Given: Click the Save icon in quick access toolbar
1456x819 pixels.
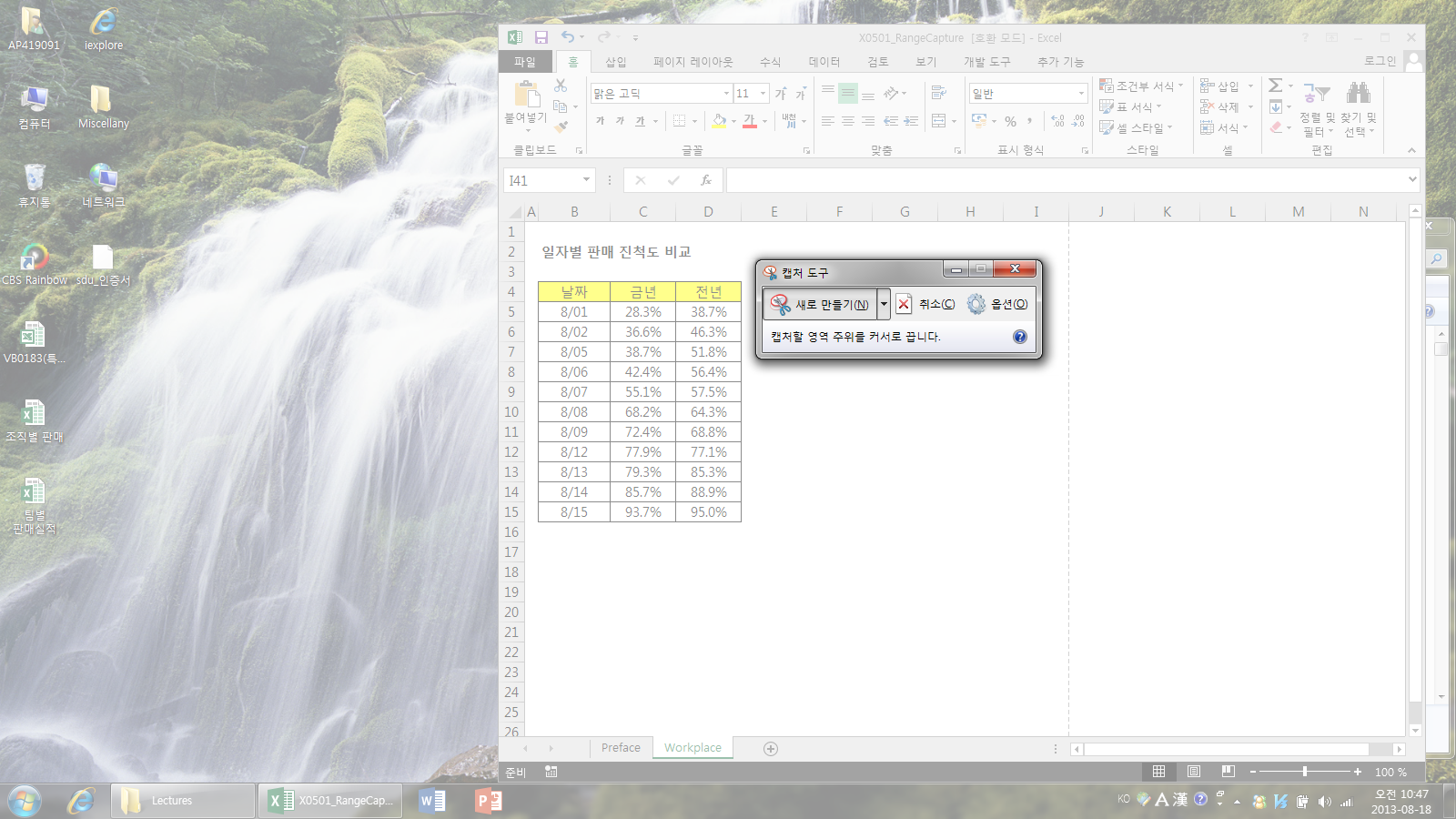Looking at the screenshot, I should tap(541, 37).
